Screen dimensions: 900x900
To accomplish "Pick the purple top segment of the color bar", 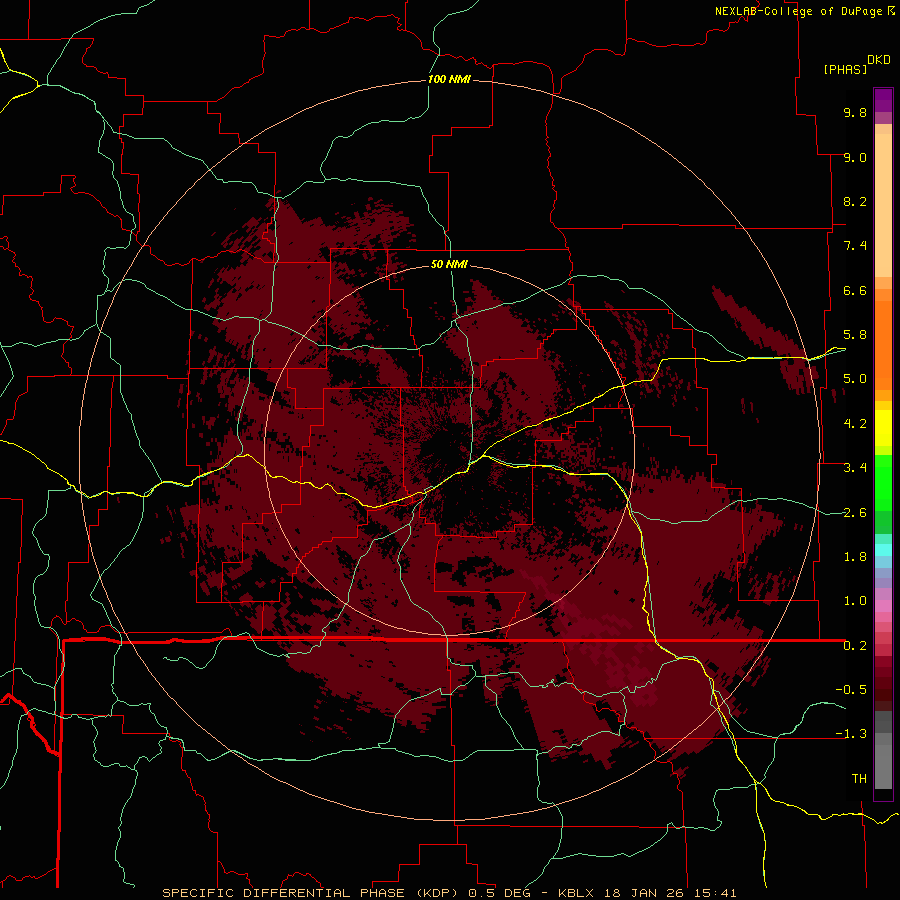I will [x=883, y=100].
